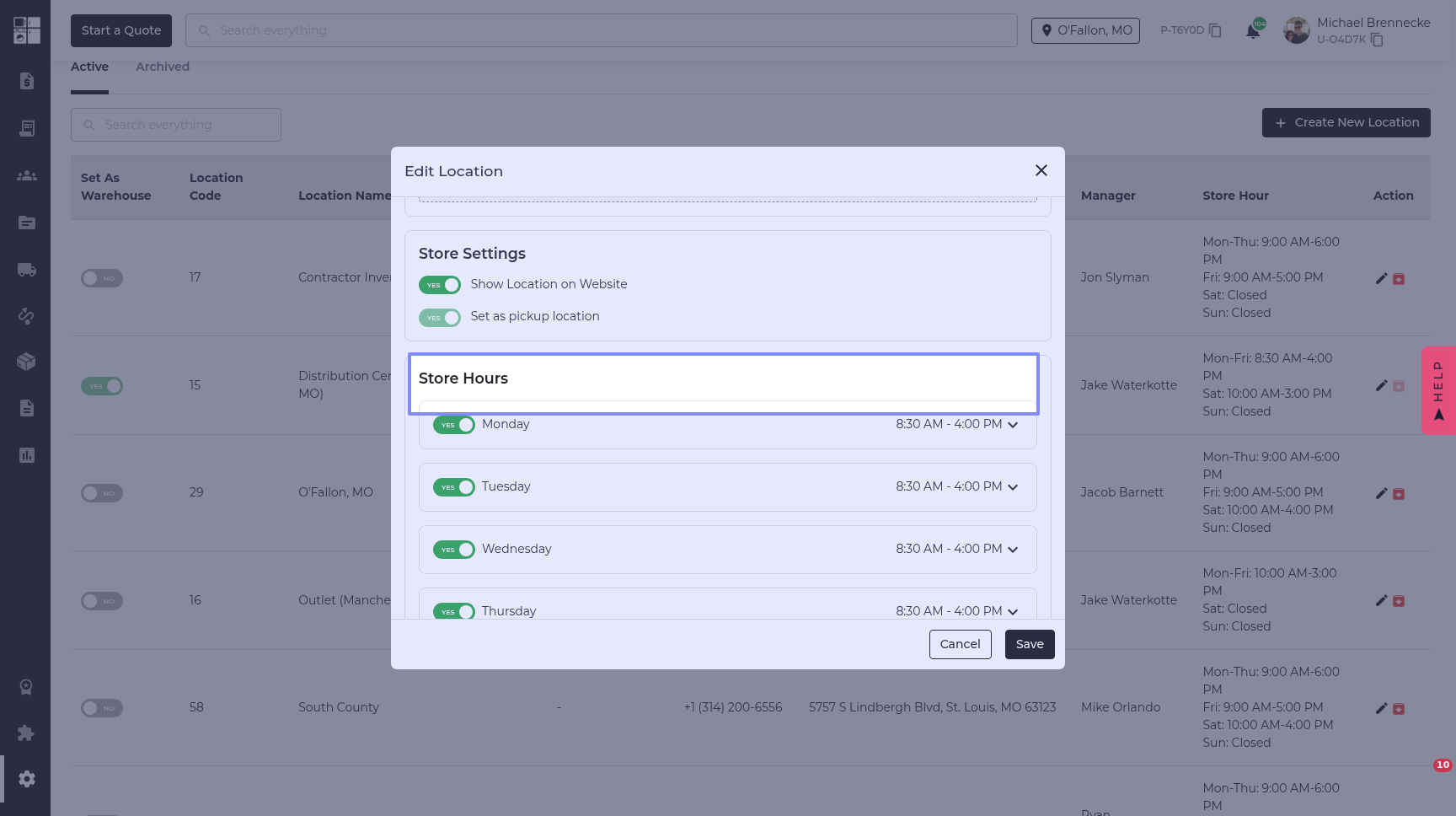Expand Monday hours dropdown chevron
This screenshot has width=1456, height=816.
[1013, 425]
